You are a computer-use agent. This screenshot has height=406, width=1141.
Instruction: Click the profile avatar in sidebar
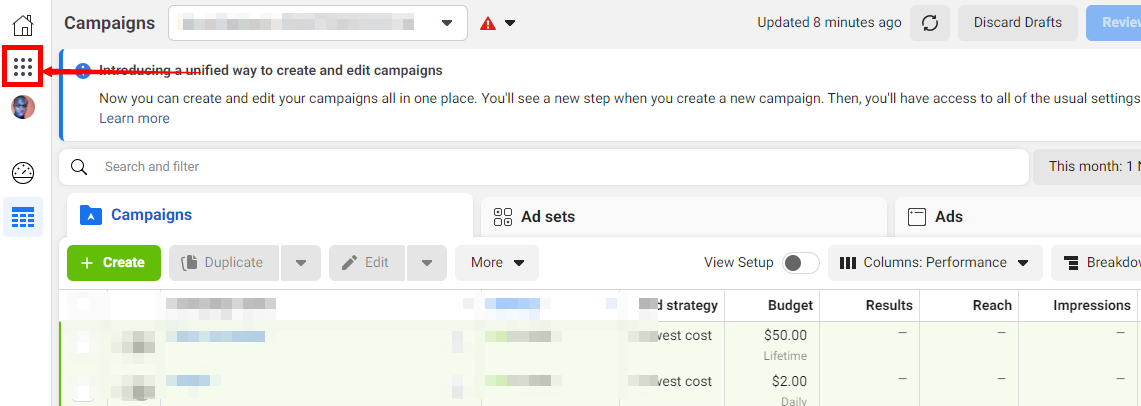tap(23, 107)
